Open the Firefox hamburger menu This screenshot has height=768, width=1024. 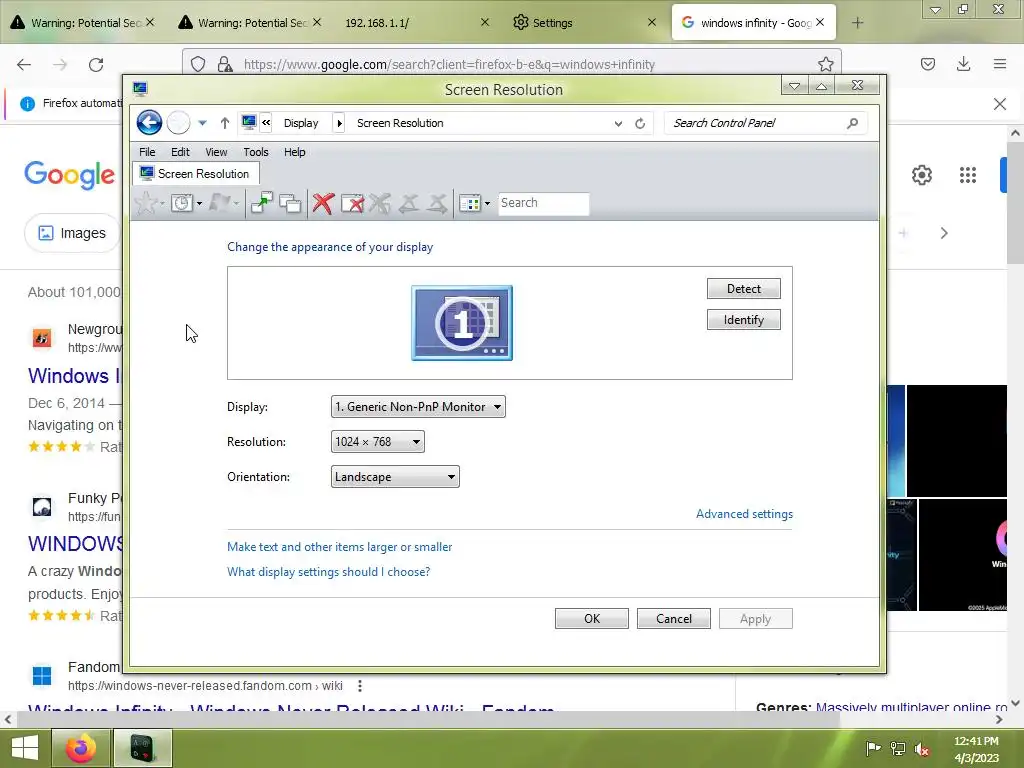[x=1000, y=64]
